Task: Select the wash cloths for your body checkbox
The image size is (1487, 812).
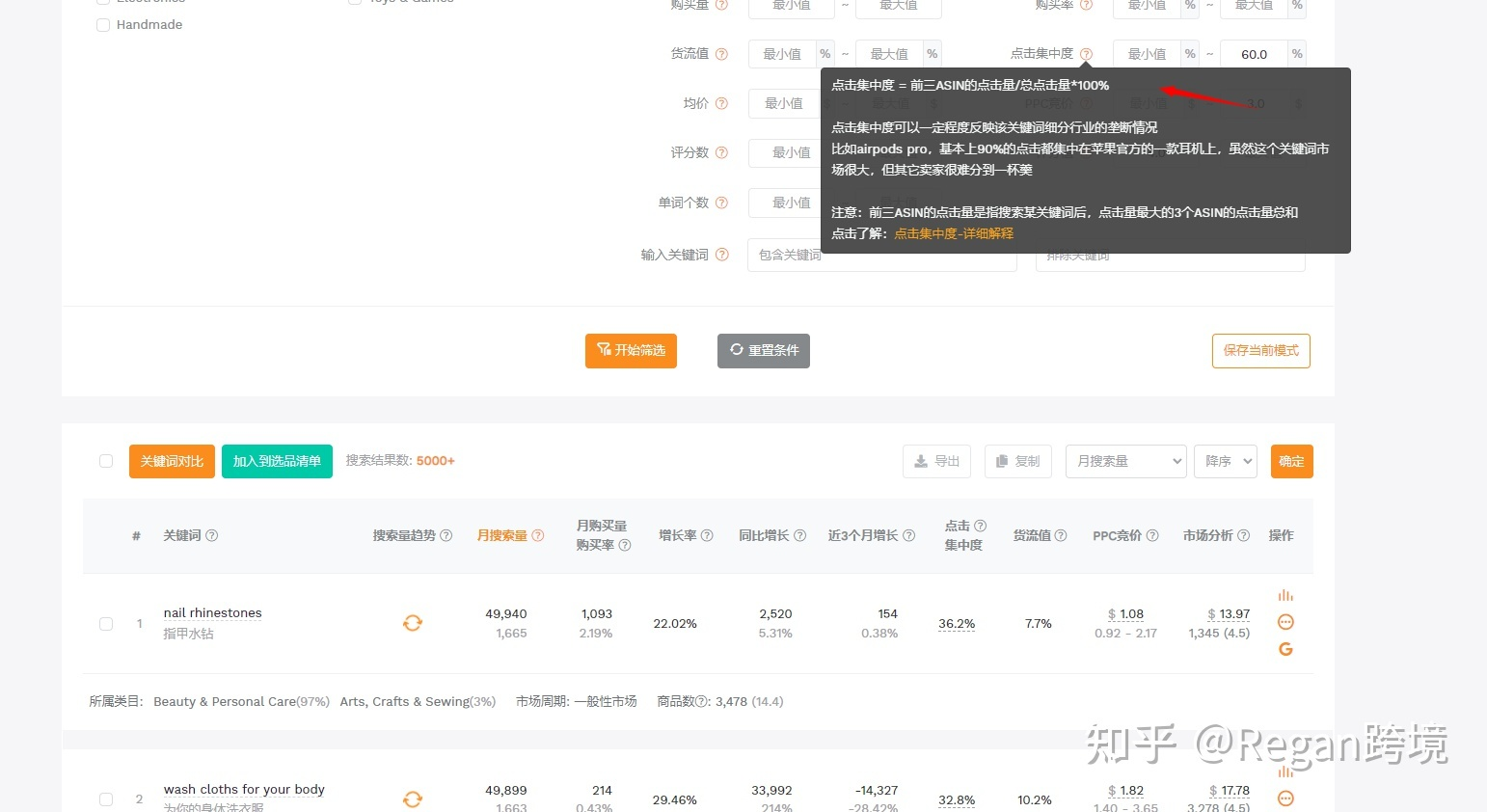Action: click(106, 799)
